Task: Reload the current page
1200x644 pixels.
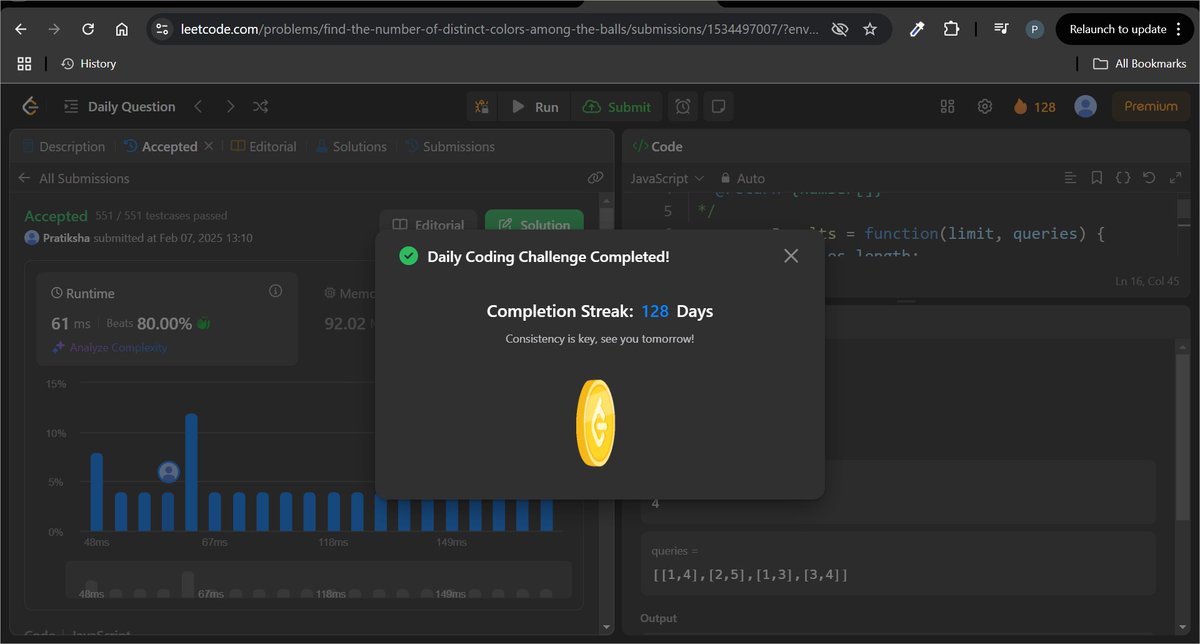Action: [x=88, y=29]
